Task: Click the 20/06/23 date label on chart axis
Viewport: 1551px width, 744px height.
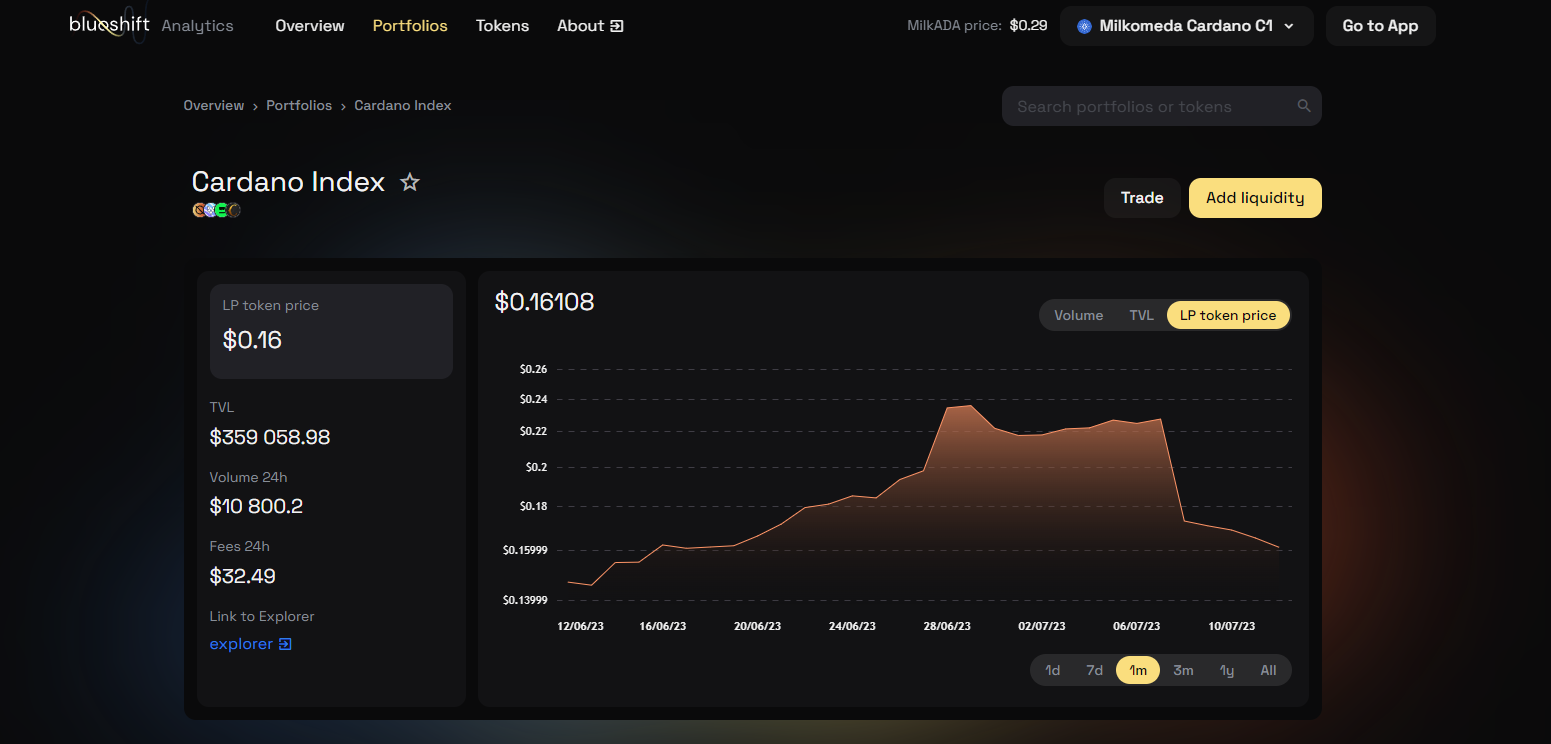Action: 757,626
